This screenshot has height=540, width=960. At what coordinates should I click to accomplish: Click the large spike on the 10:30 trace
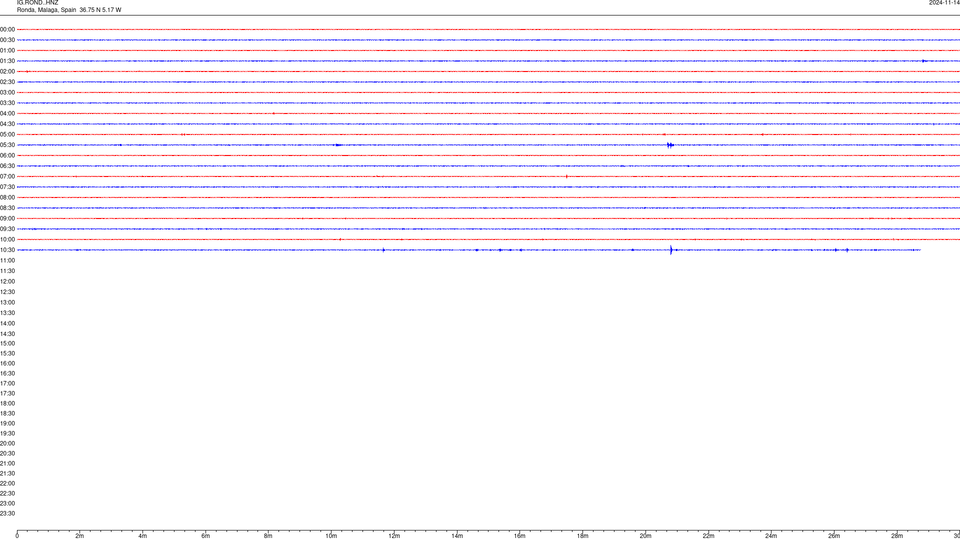tap(671, 250)
